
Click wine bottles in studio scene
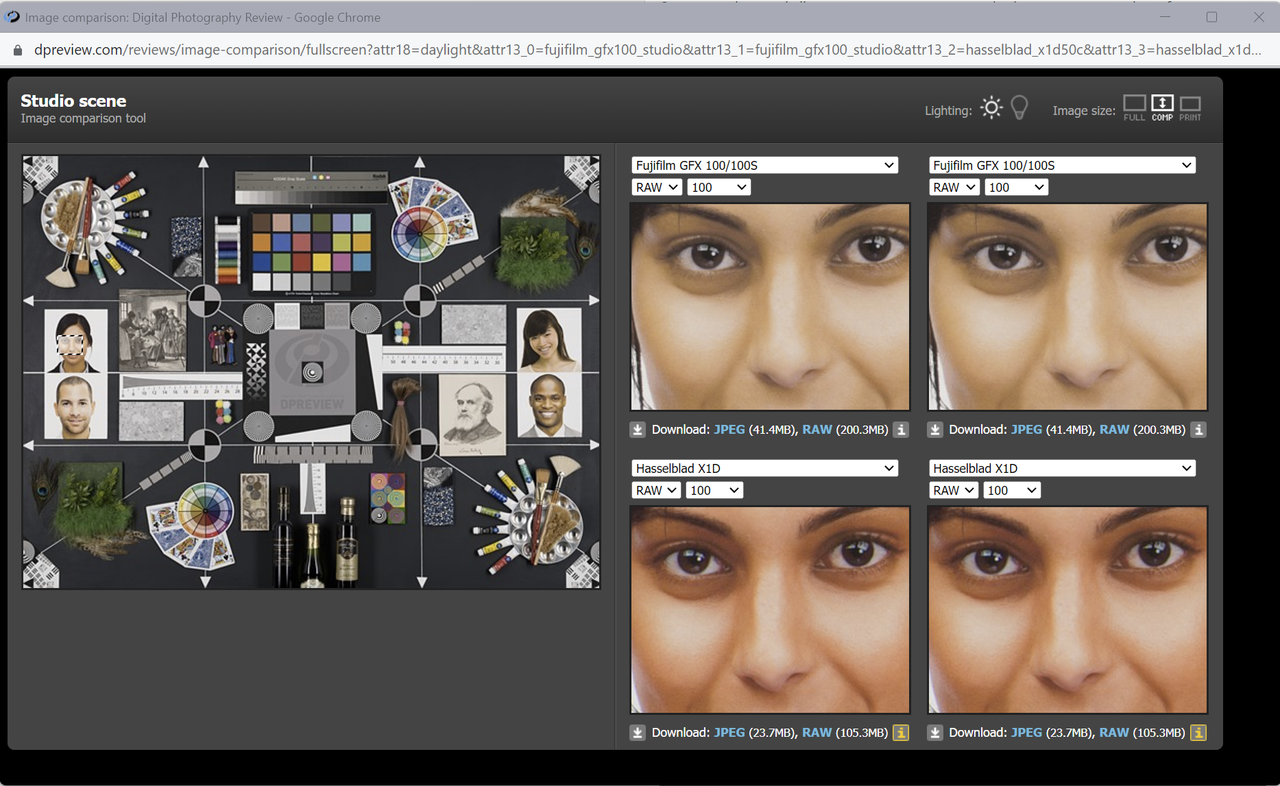pyautogui.click(x=315, y=535)
